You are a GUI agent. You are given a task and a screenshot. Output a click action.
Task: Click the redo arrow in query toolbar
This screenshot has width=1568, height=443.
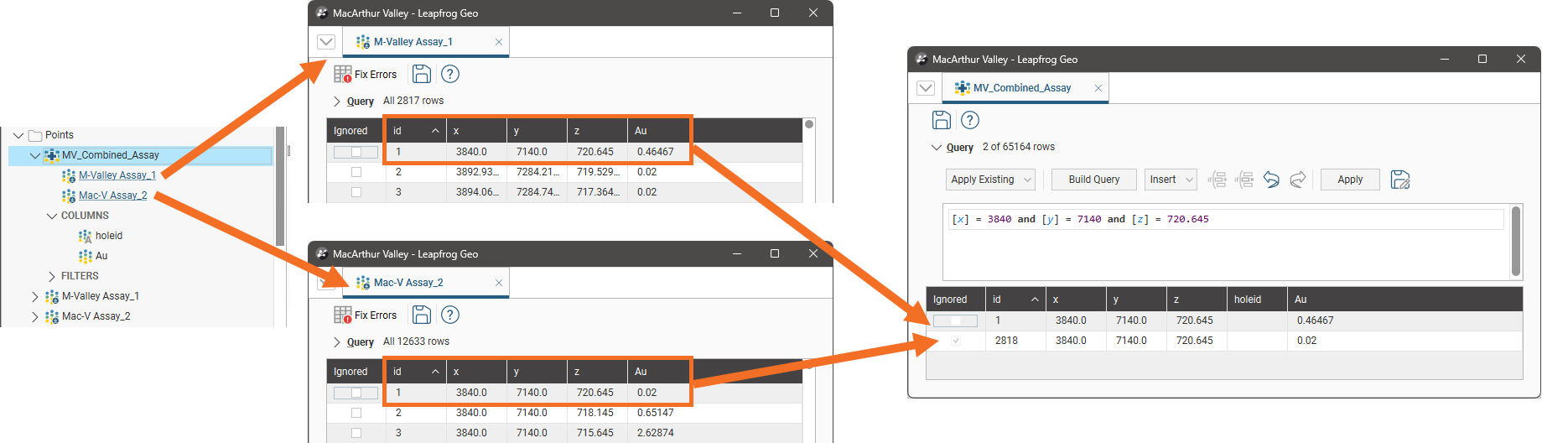(x=1298, y=180)
